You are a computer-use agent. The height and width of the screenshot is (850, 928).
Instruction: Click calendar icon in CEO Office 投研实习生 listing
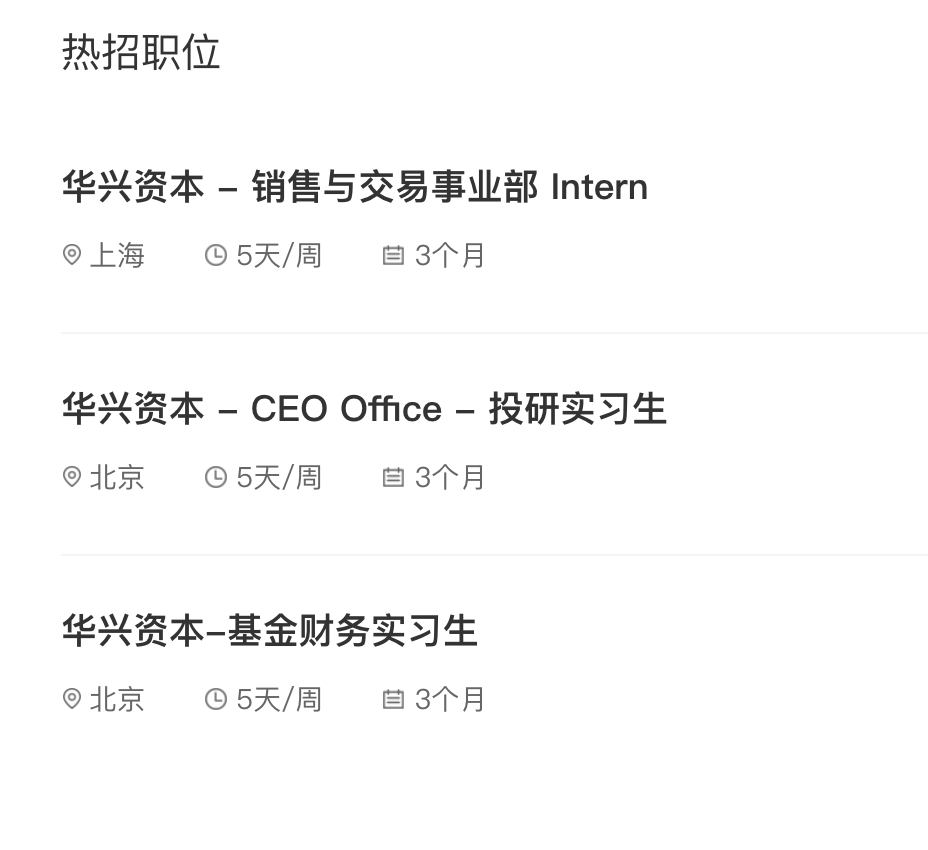point(393,477)
